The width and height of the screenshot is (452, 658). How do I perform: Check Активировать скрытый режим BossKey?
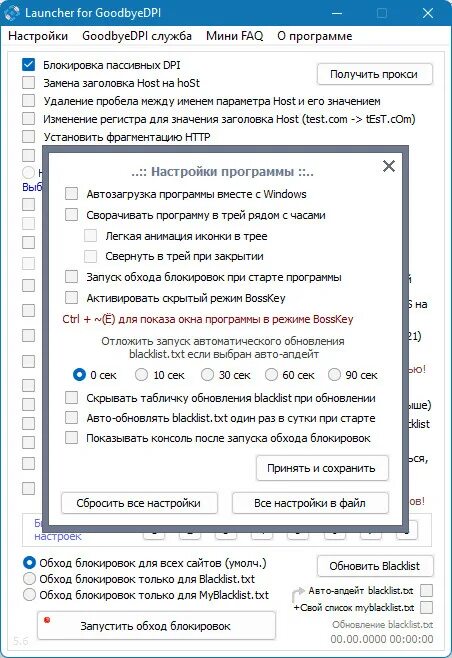[x=71, y=298]
